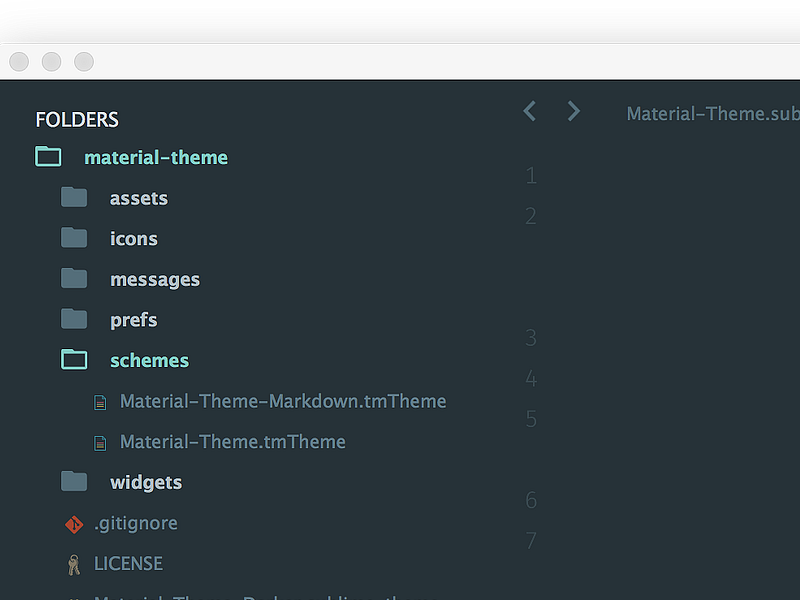
Task: Click line number 5 in the editor gutter
Action: pyautogui.click(x=531, y=419)
